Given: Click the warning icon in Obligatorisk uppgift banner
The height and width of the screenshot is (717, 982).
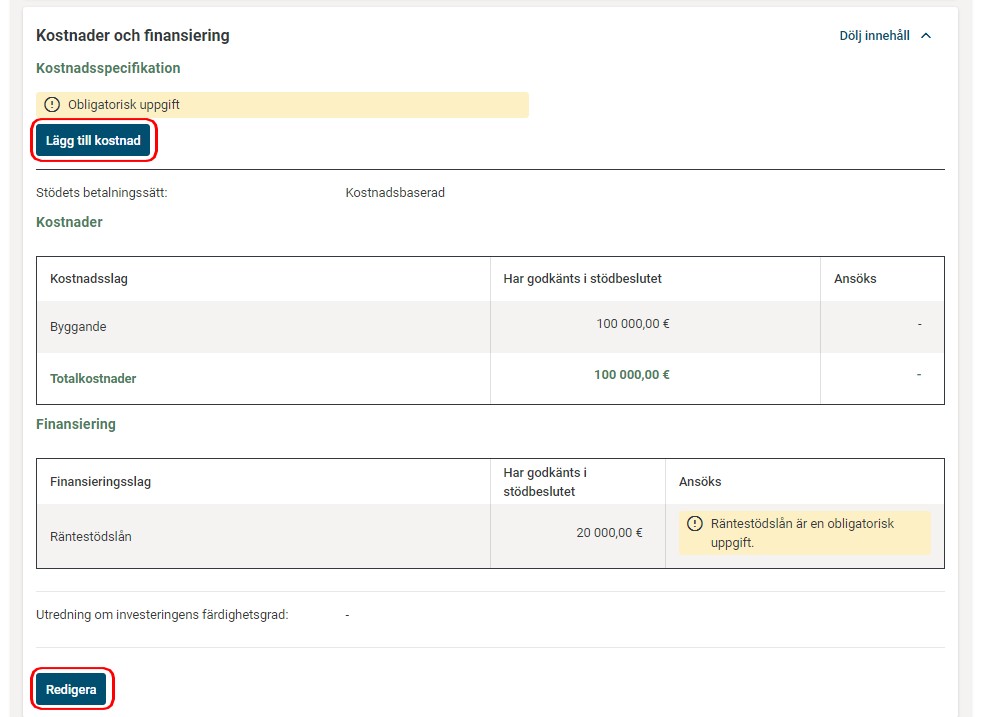Looking at the screenshot, I should pyautogui.click(x=53, y=104).
